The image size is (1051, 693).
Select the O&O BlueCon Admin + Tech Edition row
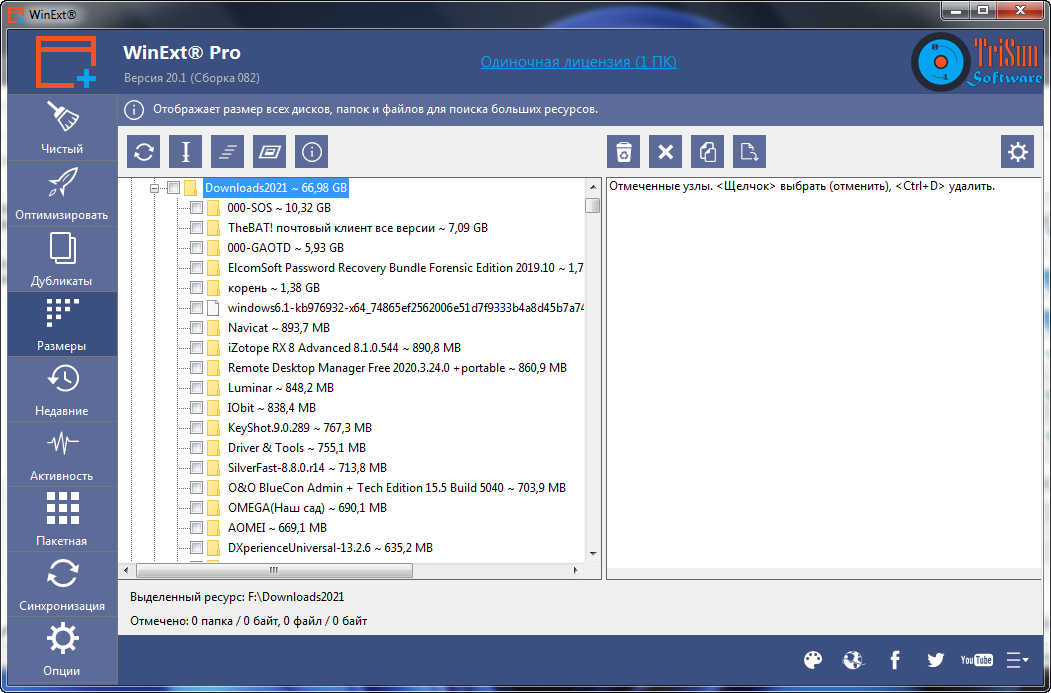397,488
